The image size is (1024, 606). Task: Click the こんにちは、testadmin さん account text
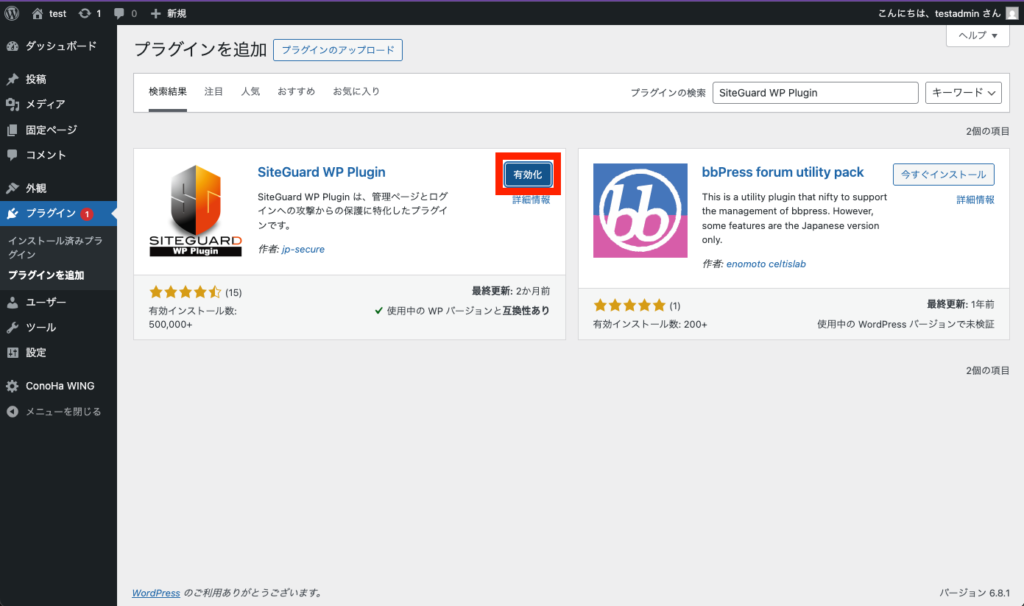point(938,13)
